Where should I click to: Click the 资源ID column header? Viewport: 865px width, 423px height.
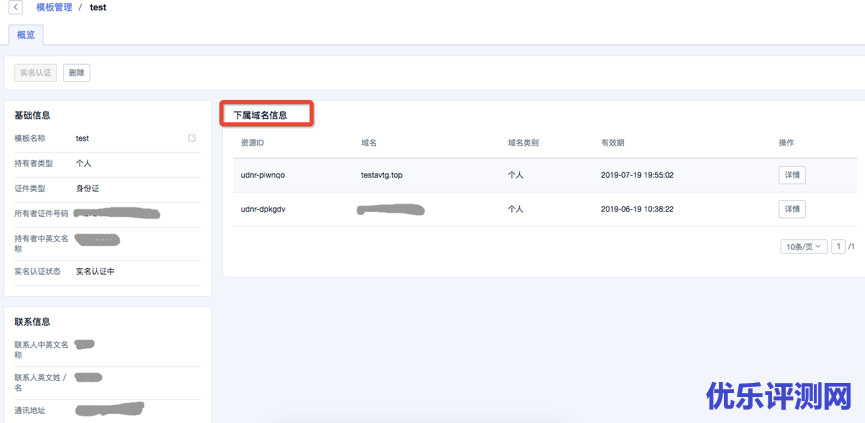[x=252, y=143]
